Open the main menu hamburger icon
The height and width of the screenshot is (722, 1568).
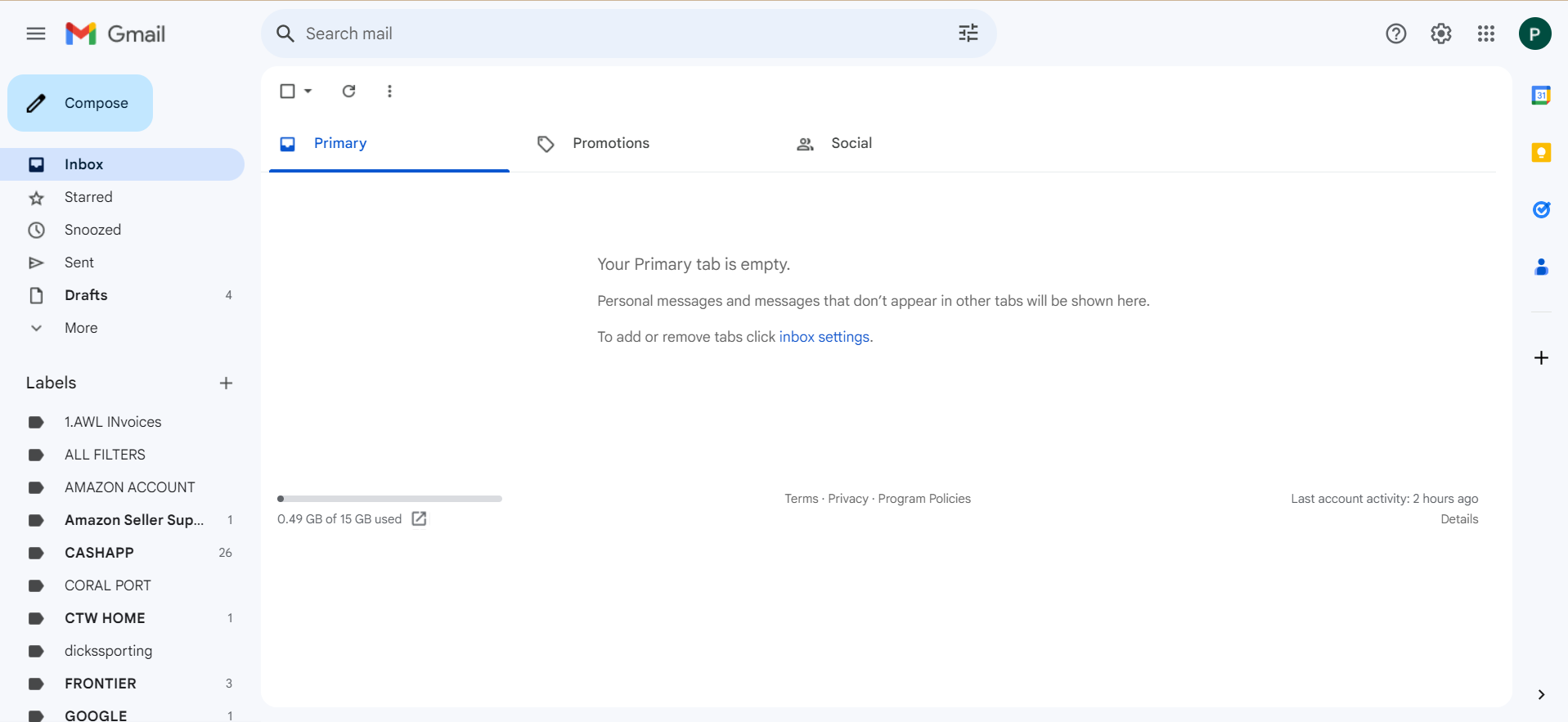[36, 34]
